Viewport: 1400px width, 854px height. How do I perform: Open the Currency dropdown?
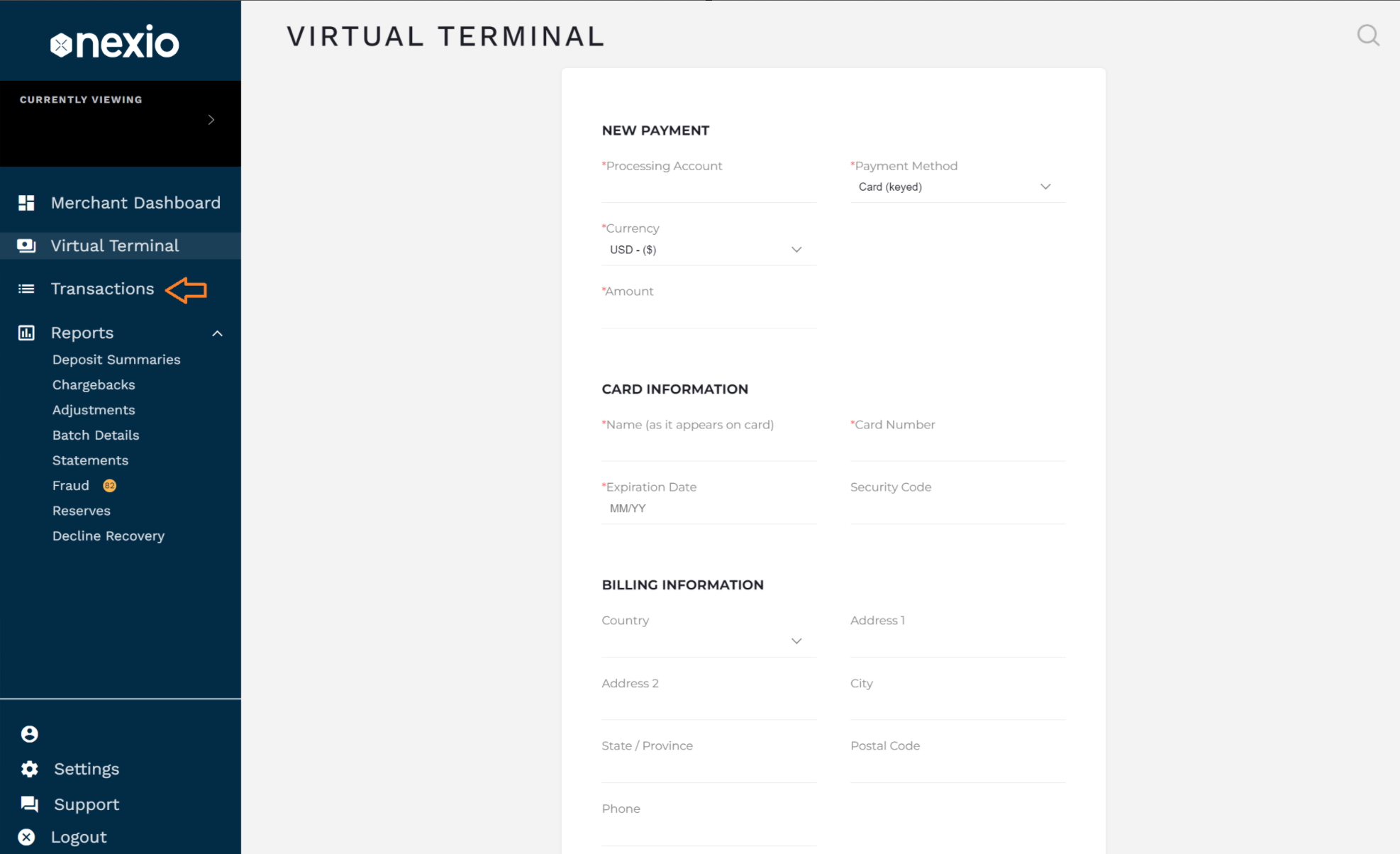click(708, 250)
